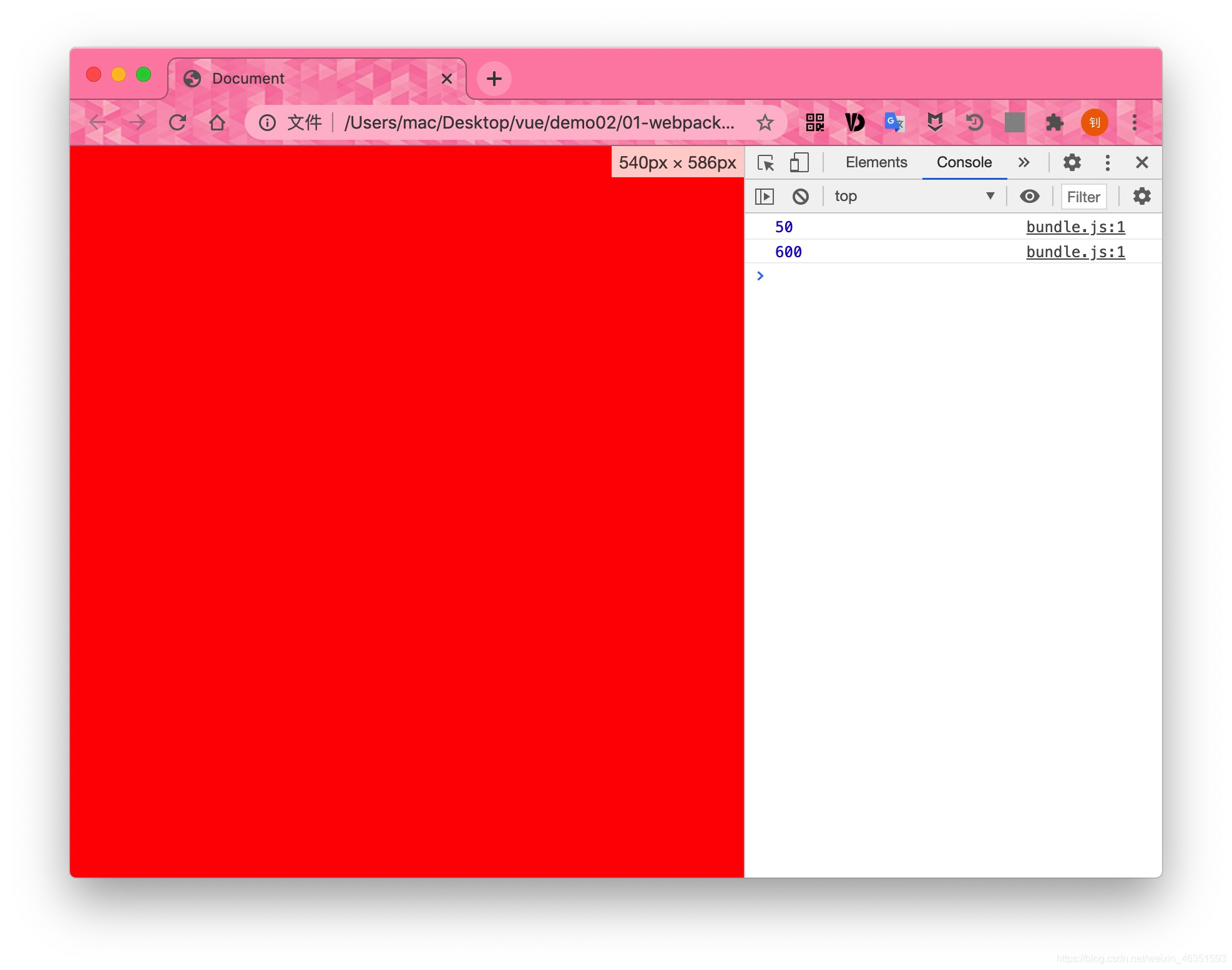
Task: Show more DevTools tabs
Action: 1024,163
